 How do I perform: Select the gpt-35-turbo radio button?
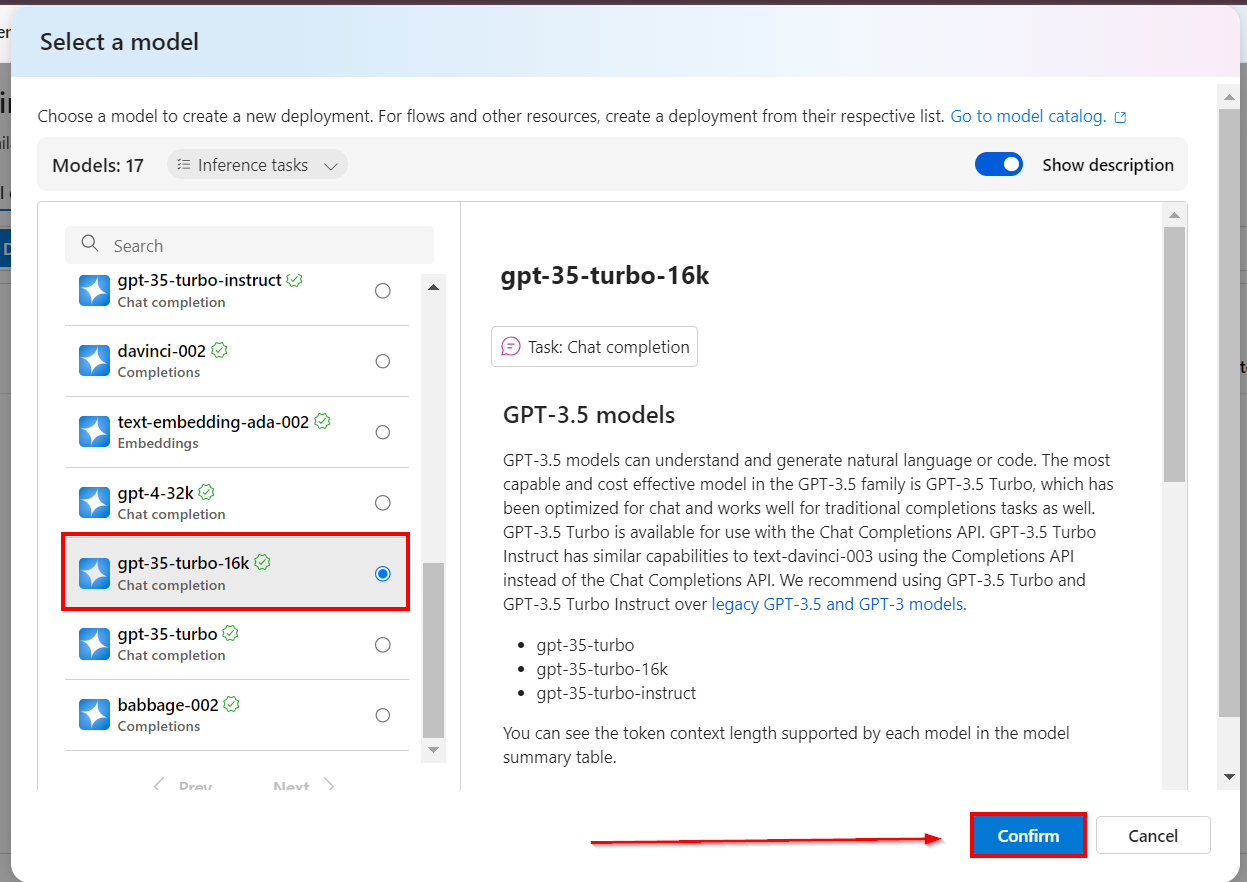tap(382, 645)
